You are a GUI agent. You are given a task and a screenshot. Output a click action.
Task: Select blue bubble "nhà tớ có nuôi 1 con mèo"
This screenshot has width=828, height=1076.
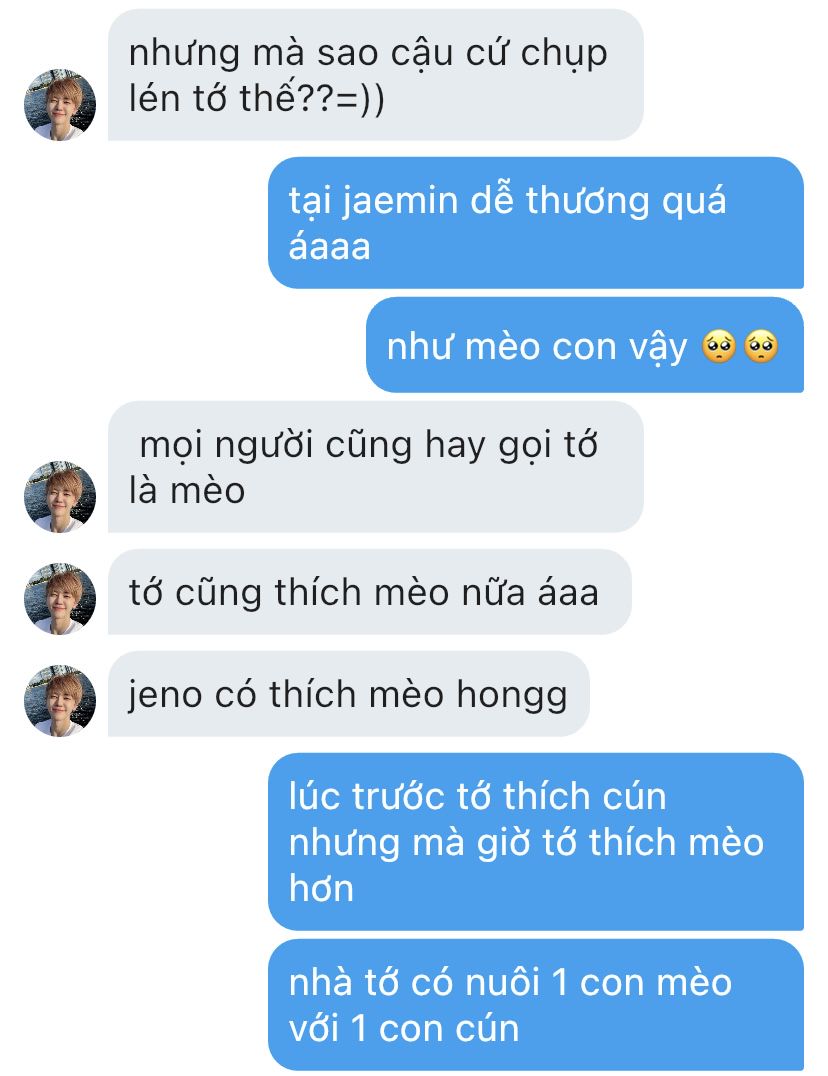(536, 1005)
